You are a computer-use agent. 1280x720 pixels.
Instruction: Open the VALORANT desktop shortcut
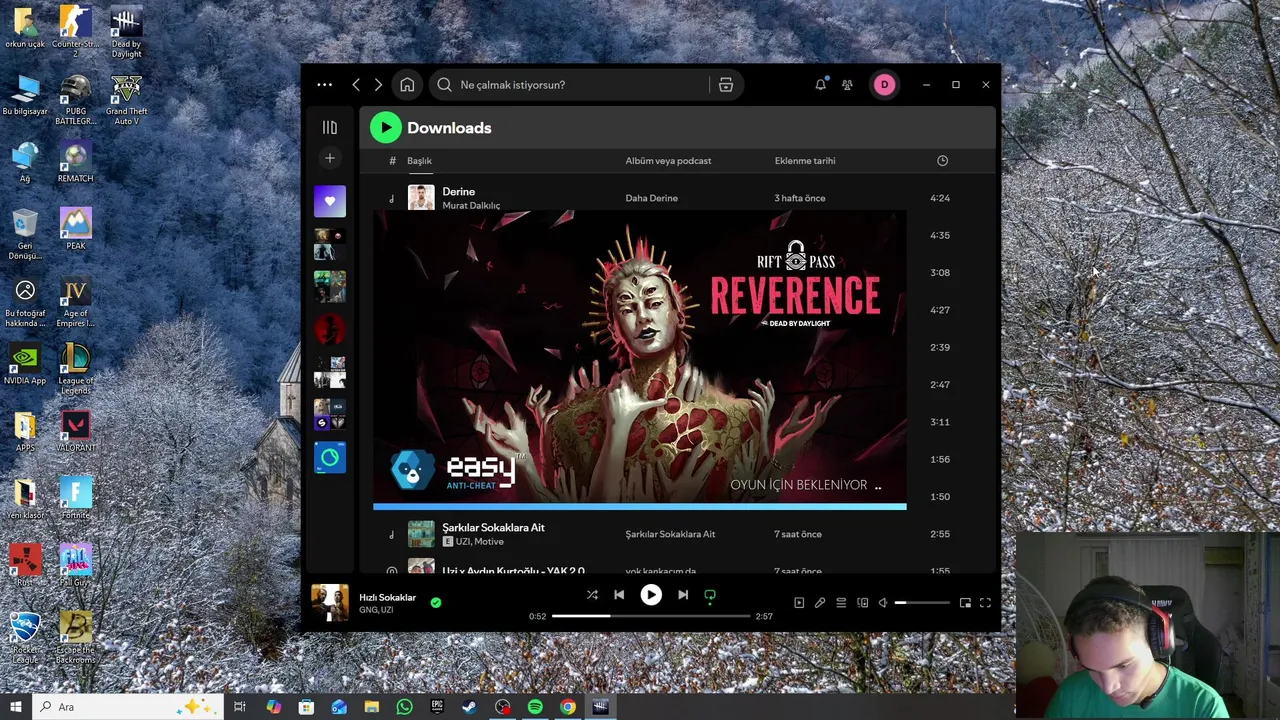click(x=75, y=430)
